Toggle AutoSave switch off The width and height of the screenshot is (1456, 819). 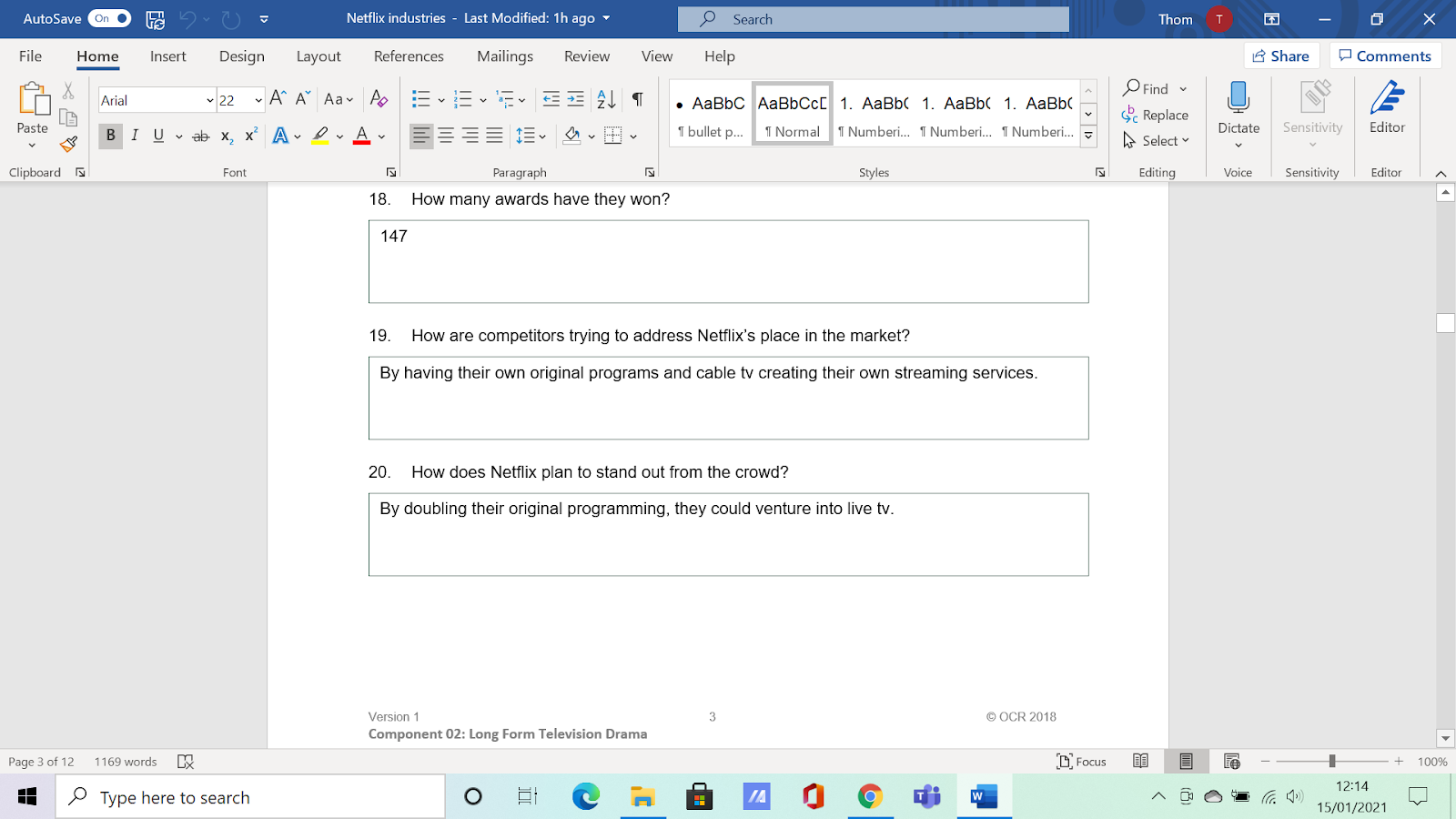point(110,18)
